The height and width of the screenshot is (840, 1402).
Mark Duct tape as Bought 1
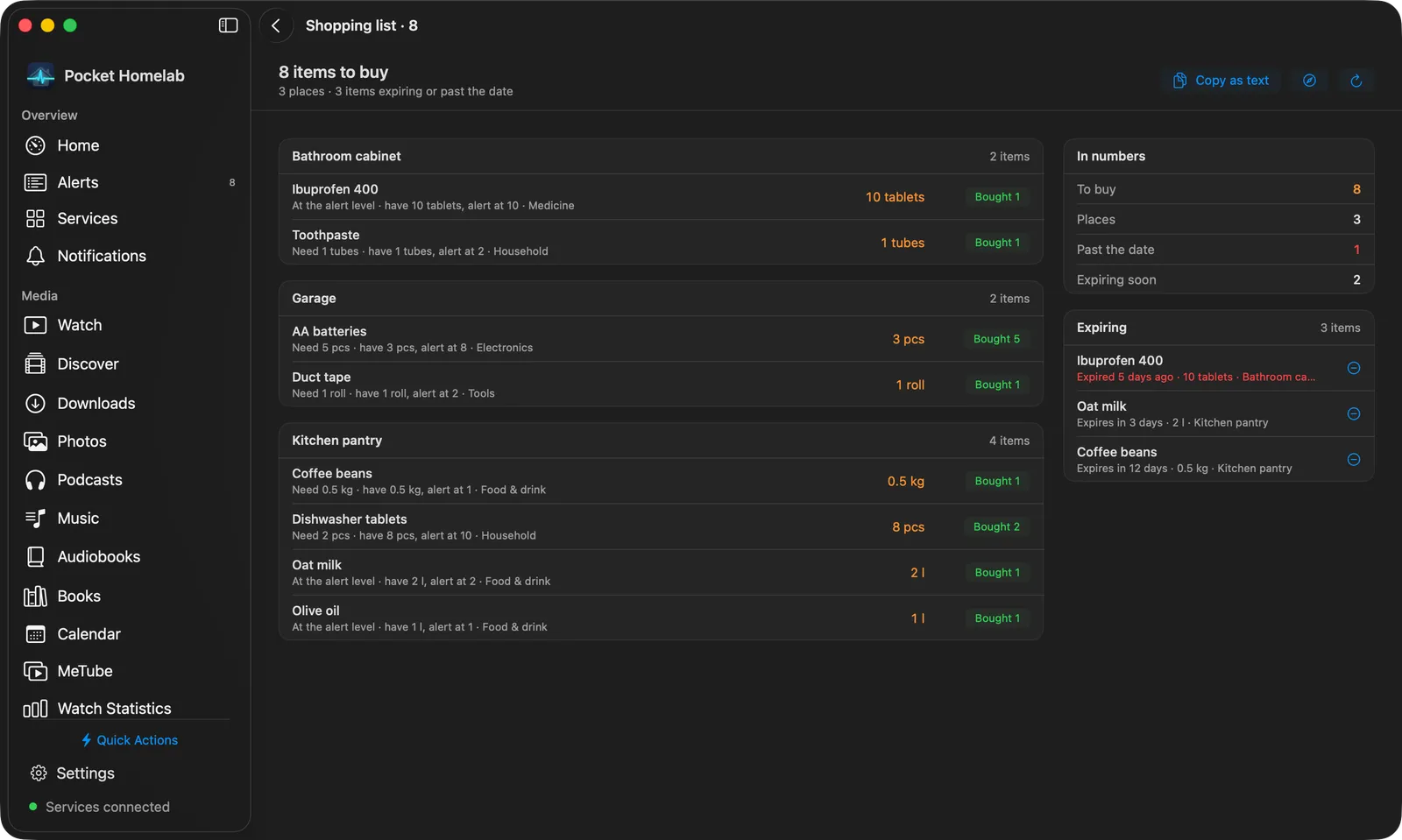coord(997,385)
